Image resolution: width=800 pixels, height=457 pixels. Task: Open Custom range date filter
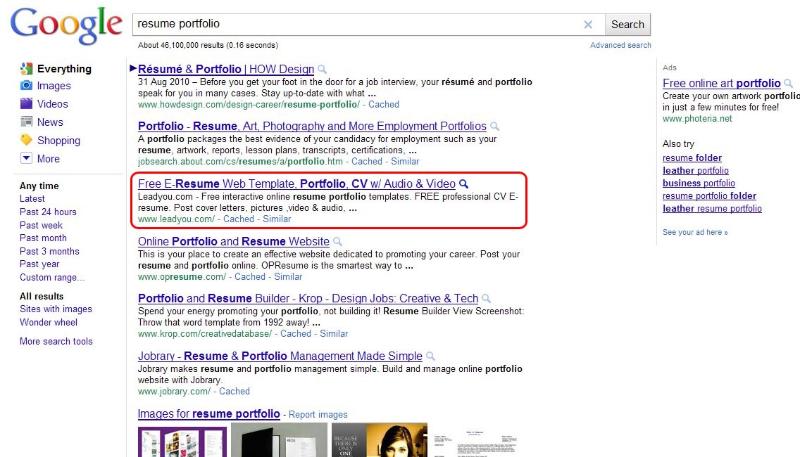click(x=52, y=277)
